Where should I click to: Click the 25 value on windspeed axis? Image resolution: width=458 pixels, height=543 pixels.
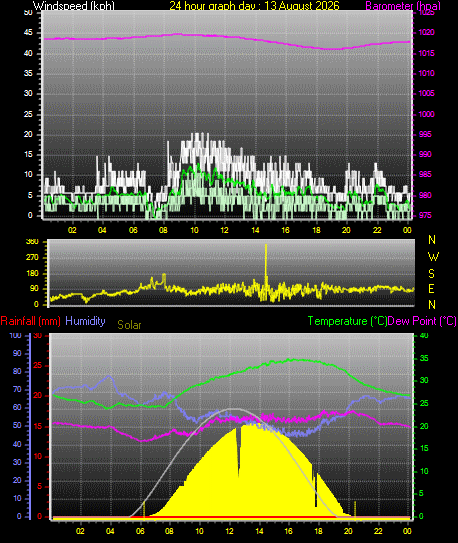tap(28, 114)
